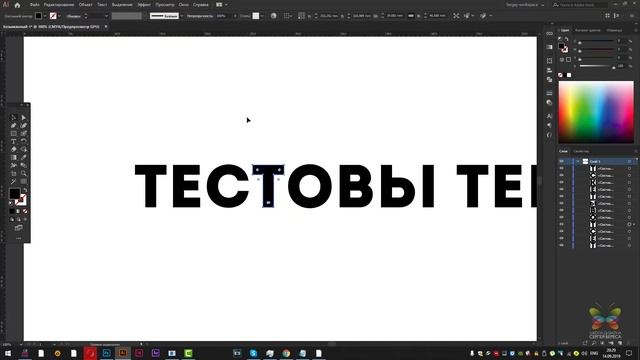Screen dimensions: 640x360
Task: Switch to the Образцы tab
Action: tap(614, 30)
